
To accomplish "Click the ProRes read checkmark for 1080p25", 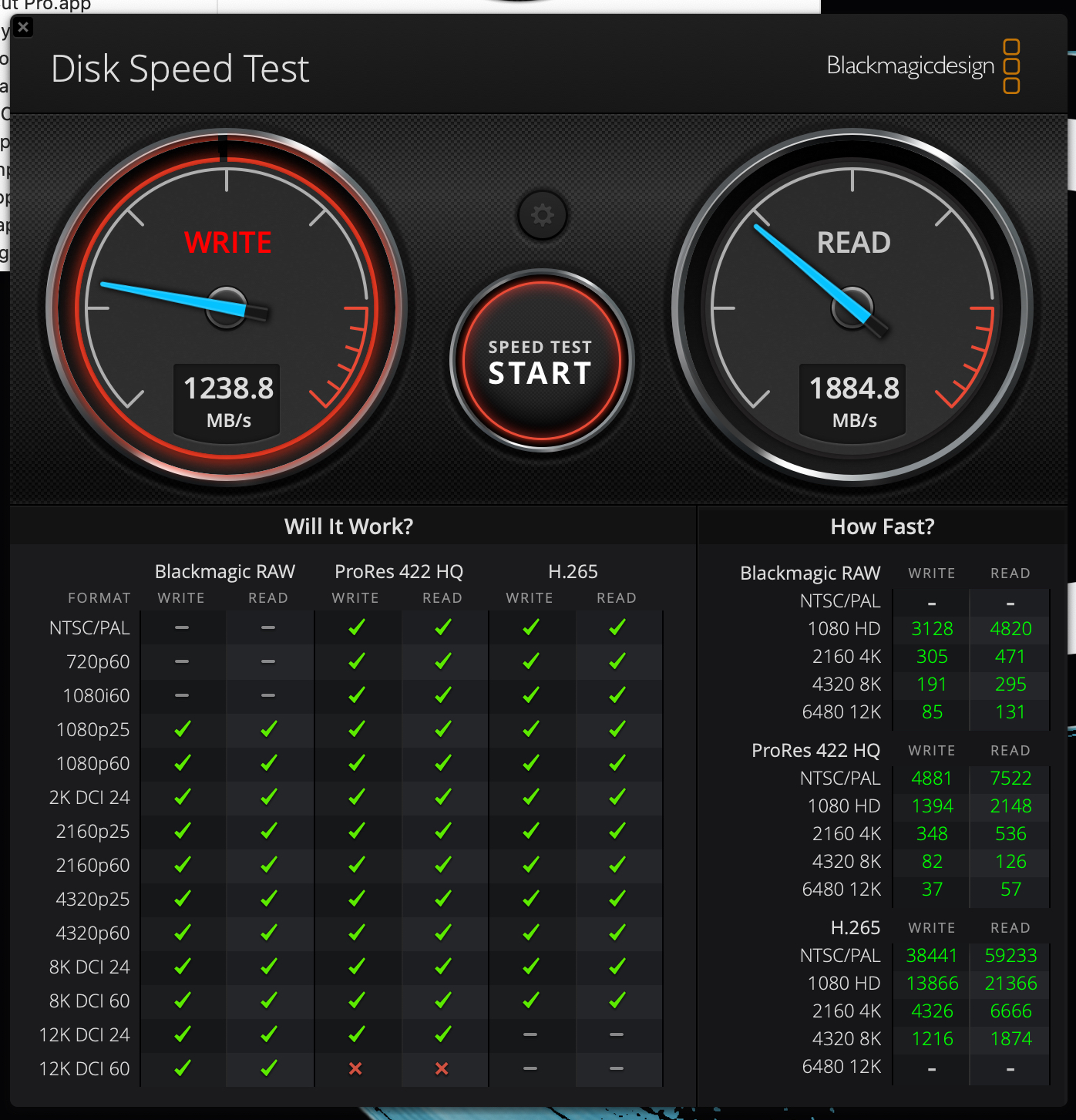I will point(443,729).
